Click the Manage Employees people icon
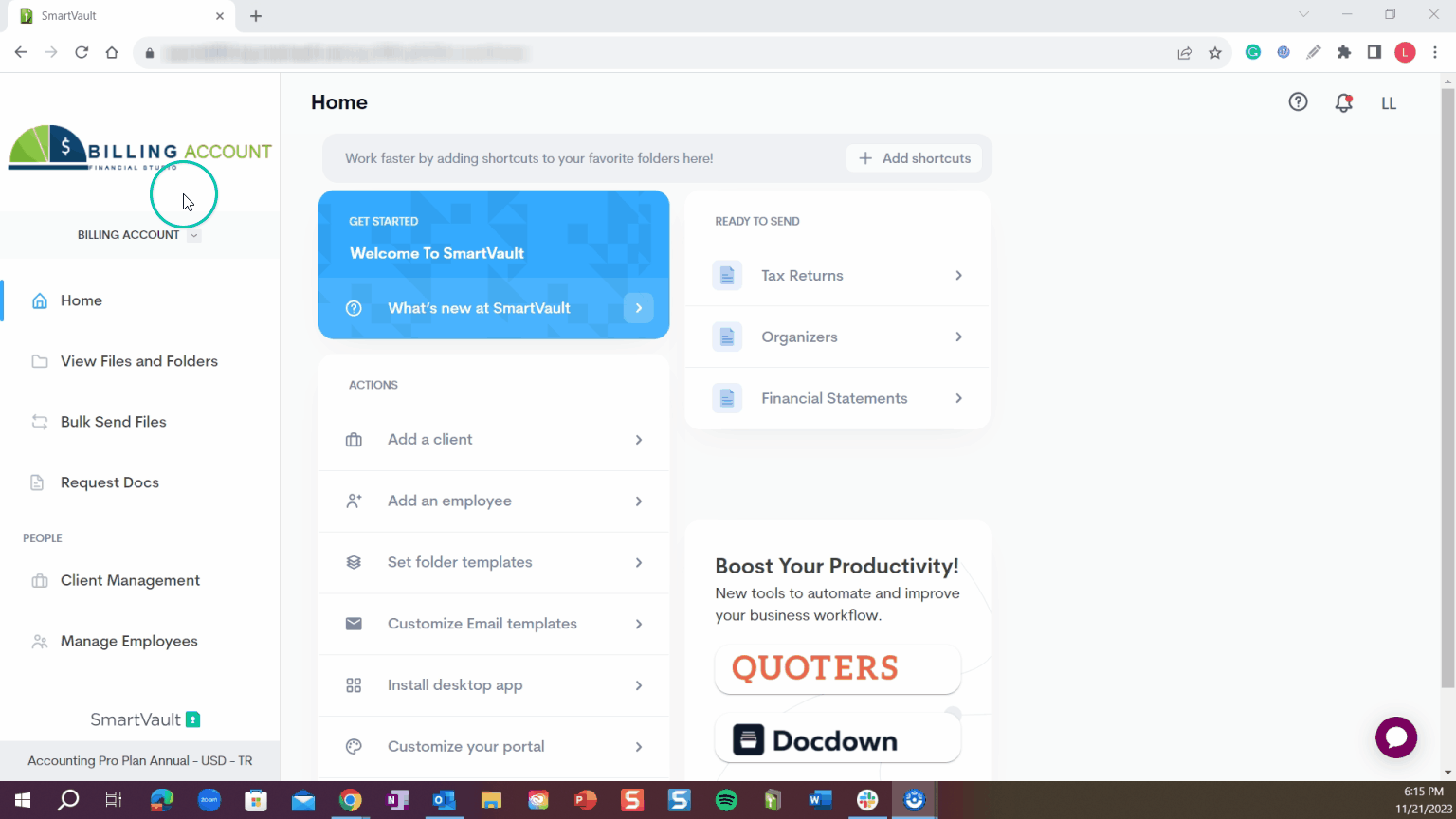Image resolution: width=1456 pixels, height=819 pixels. point(40,642)
